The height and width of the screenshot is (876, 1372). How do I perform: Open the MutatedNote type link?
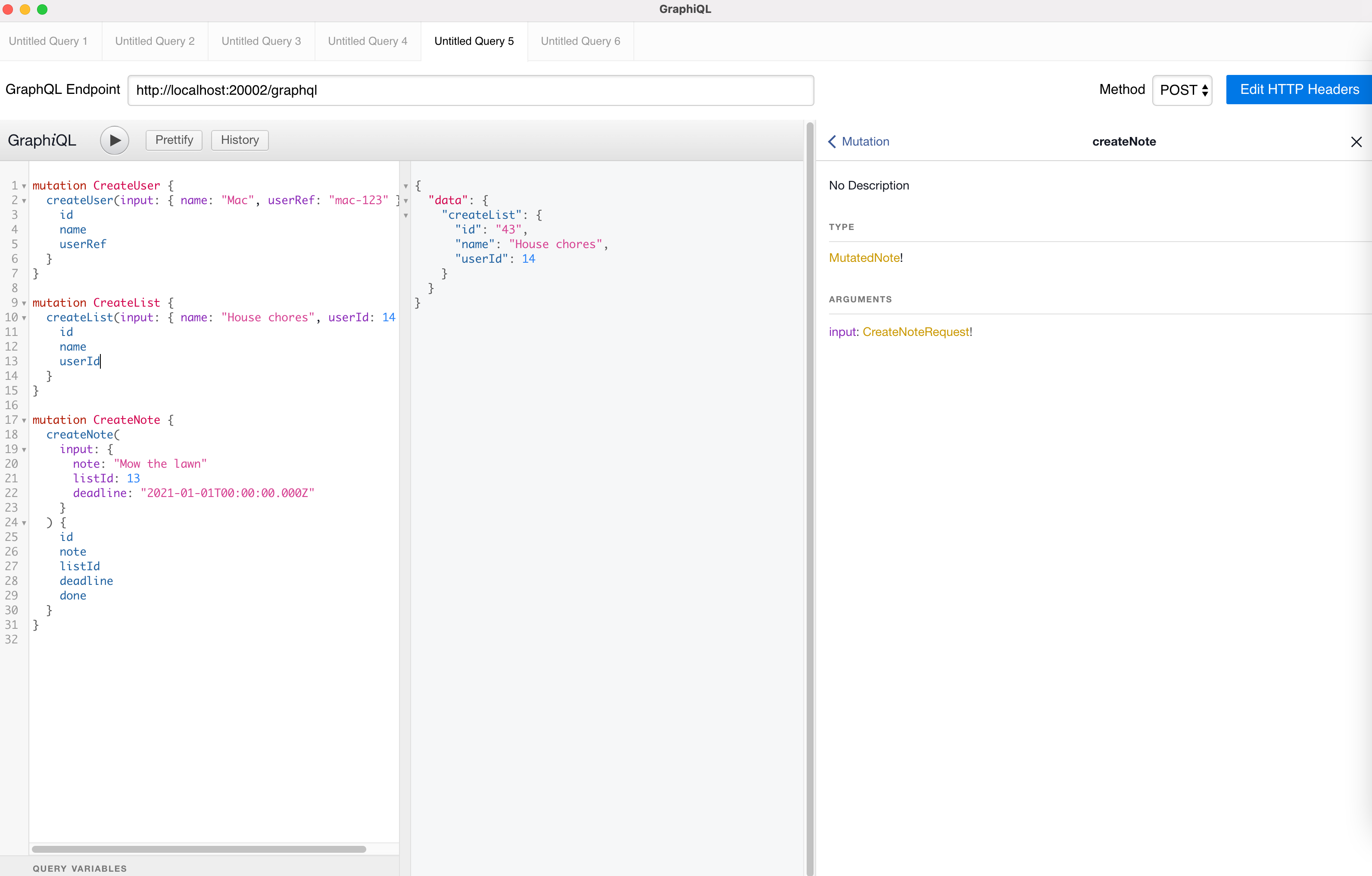point(864,258)
